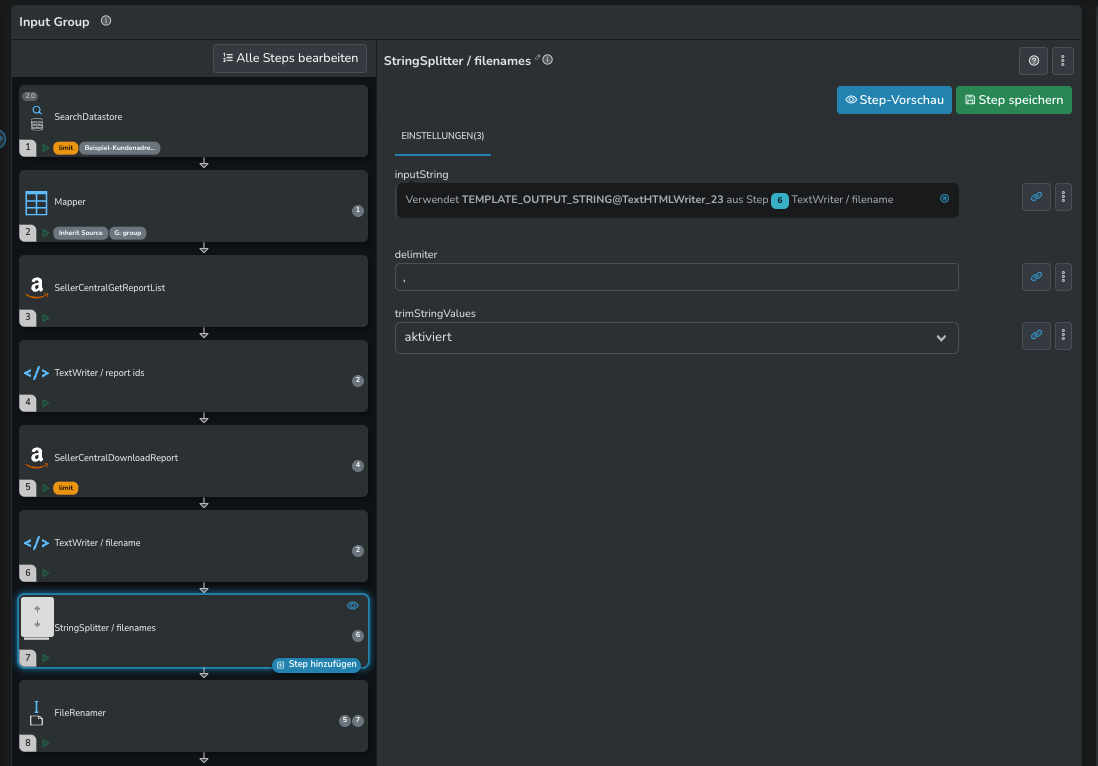1098x766 pixels.
Task: Select SellerCentralGetReportList step text
Action: 110,288
